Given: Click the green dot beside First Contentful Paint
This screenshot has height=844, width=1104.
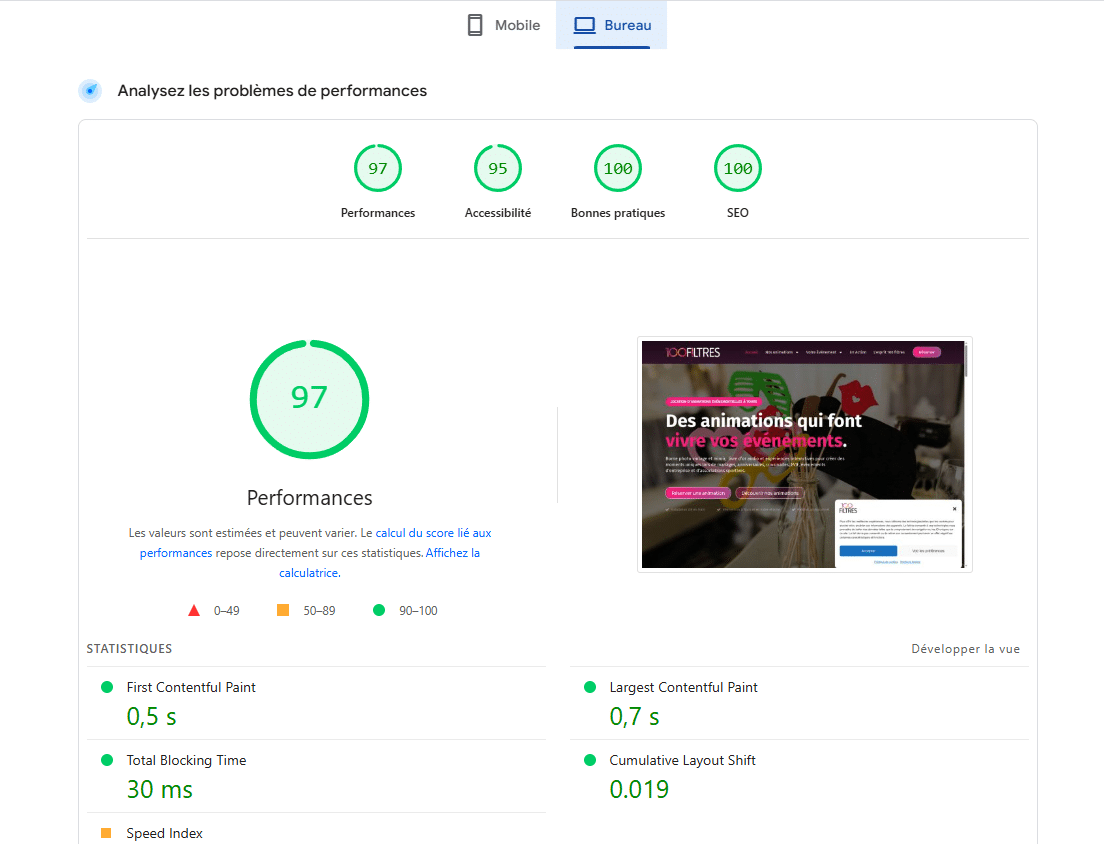Looking at the screenshot, I should click(x=107, y=687).
